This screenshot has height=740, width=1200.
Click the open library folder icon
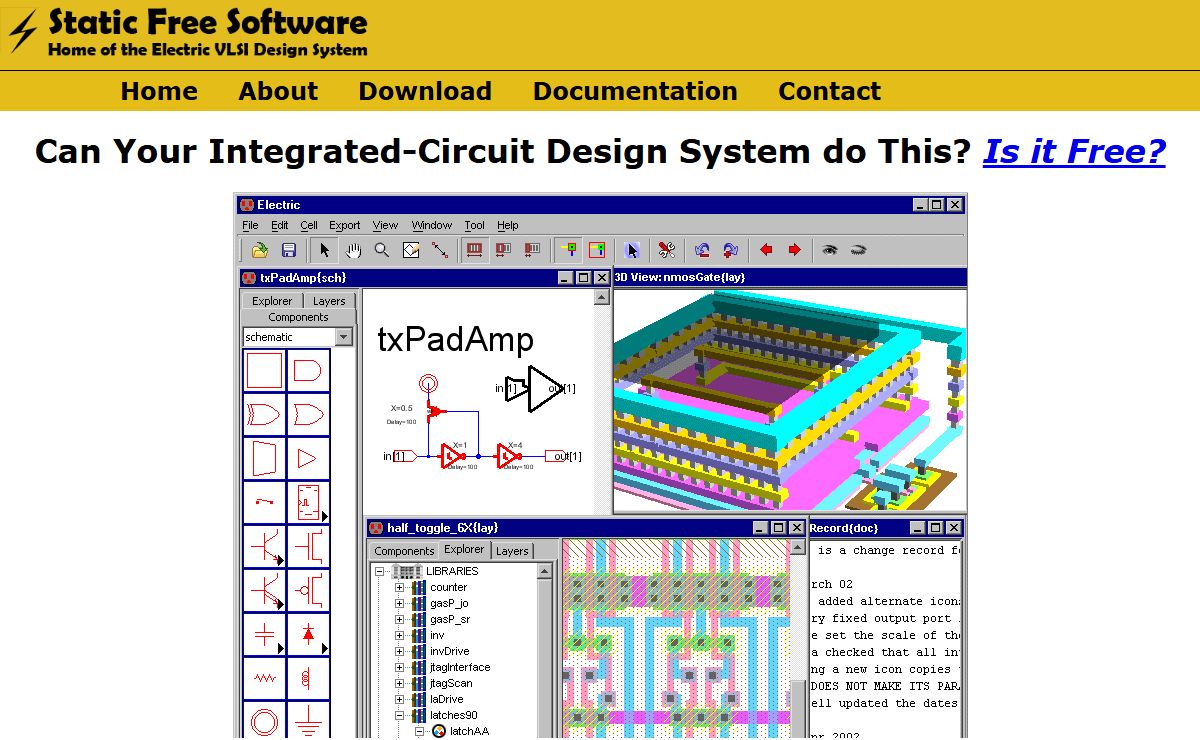260,250
